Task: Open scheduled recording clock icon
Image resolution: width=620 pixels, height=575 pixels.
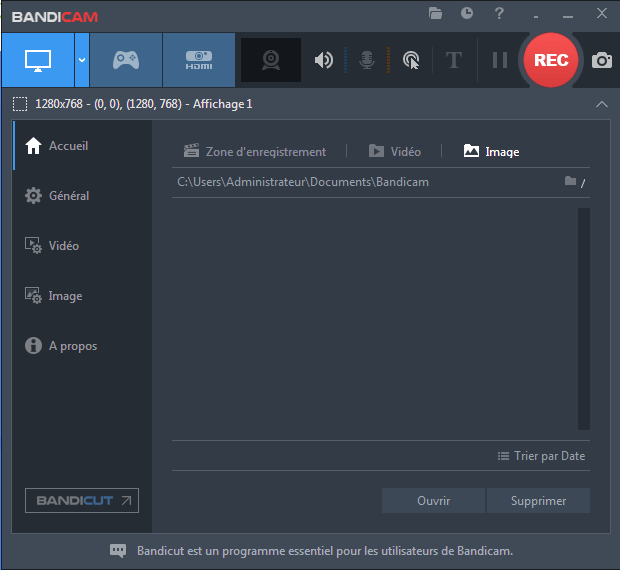Action: (x=467, y=13)
